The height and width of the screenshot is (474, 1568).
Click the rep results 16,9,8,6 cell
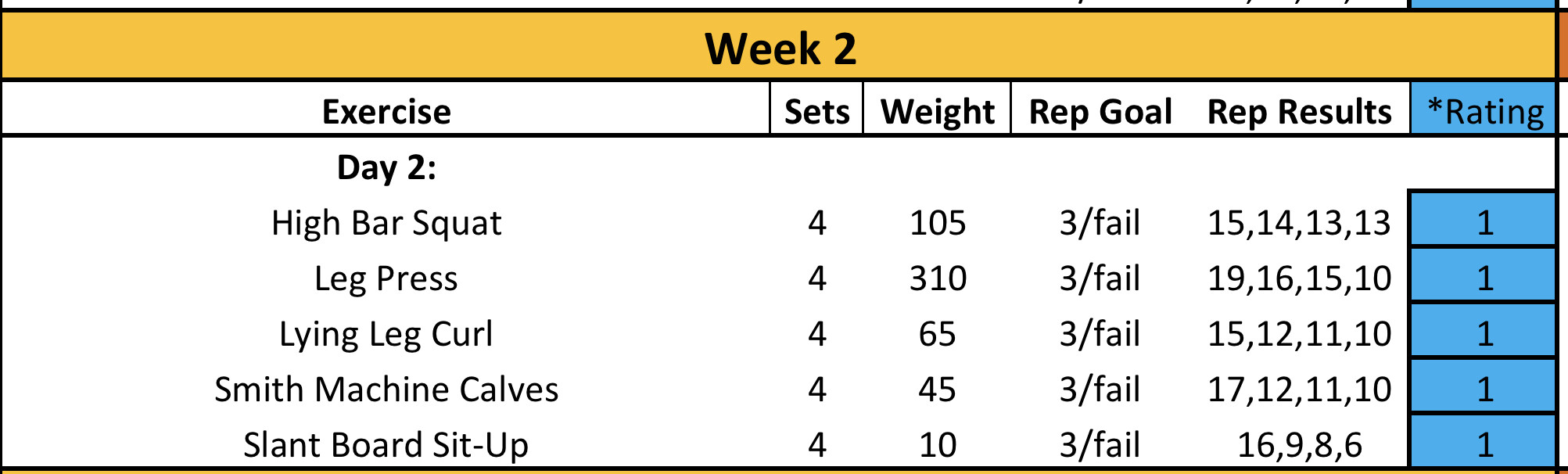(1299, 445)
